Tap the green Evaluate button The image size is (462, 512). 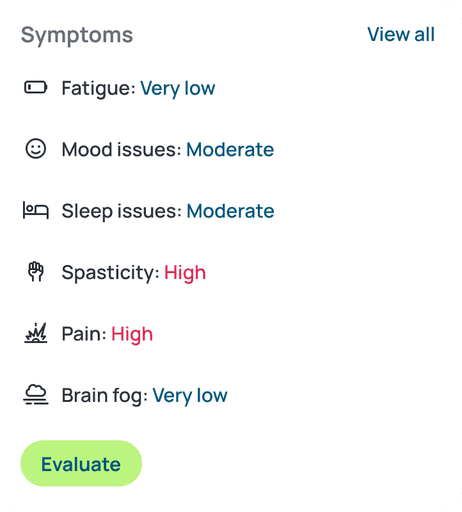pyautogui.click(x=81, y=463)
